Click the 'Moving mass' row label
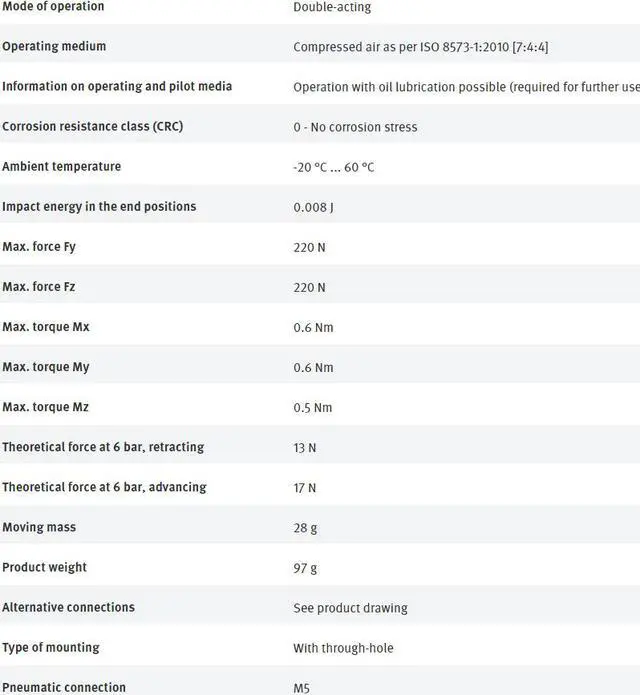Viewport: 640px width, 695px height. (x=39, y=527)
